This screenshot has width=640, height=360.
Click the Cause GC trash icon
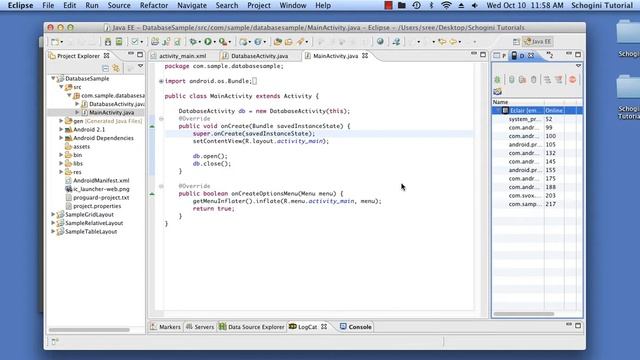(x=533, y=80)
